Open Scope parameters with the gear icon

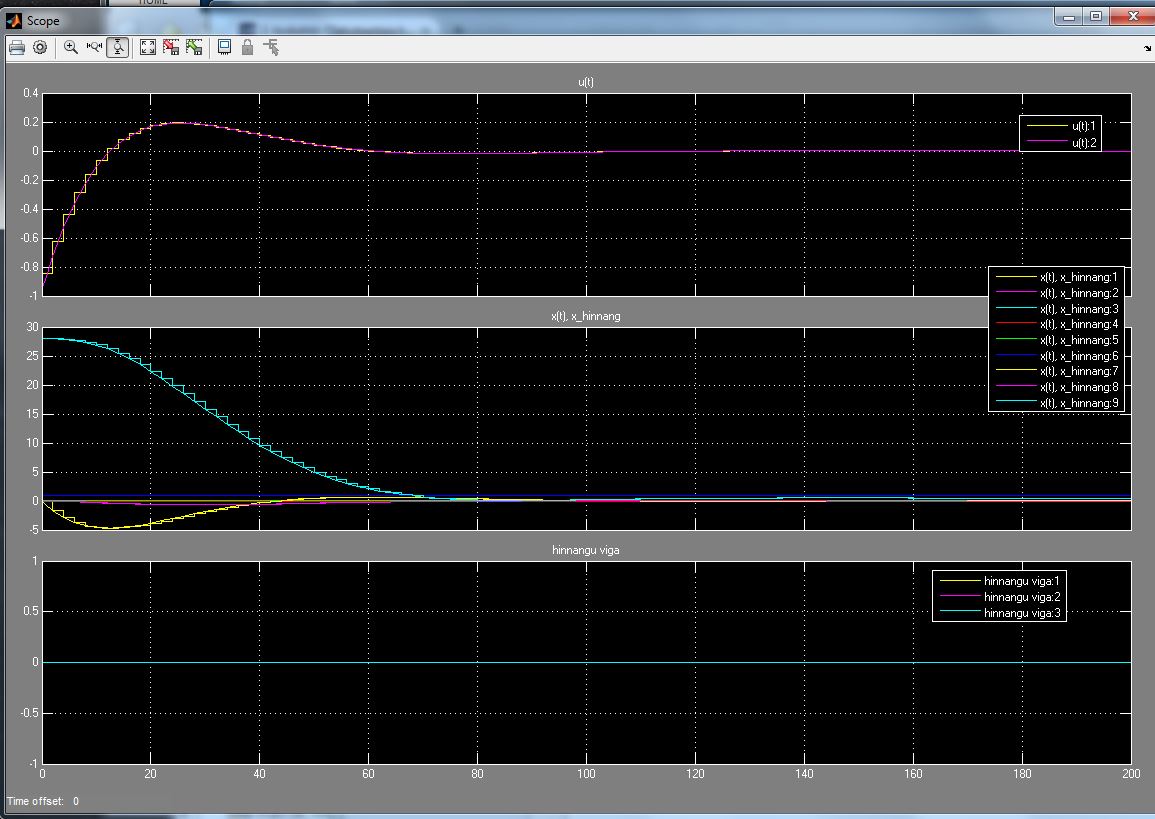click(x=41, y=48)
